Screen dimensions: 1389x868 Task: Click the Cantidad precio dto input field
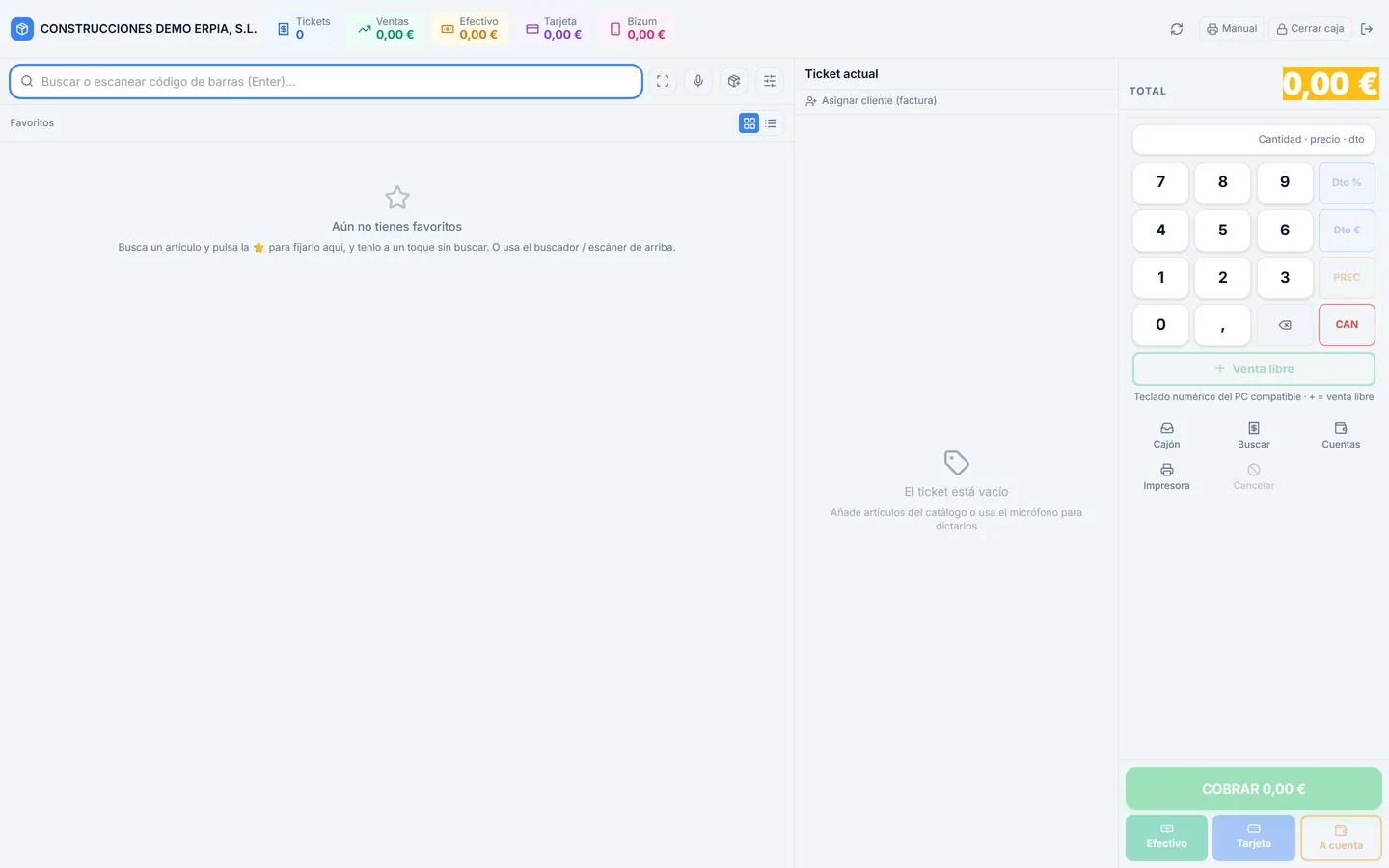click(1254, 140)
